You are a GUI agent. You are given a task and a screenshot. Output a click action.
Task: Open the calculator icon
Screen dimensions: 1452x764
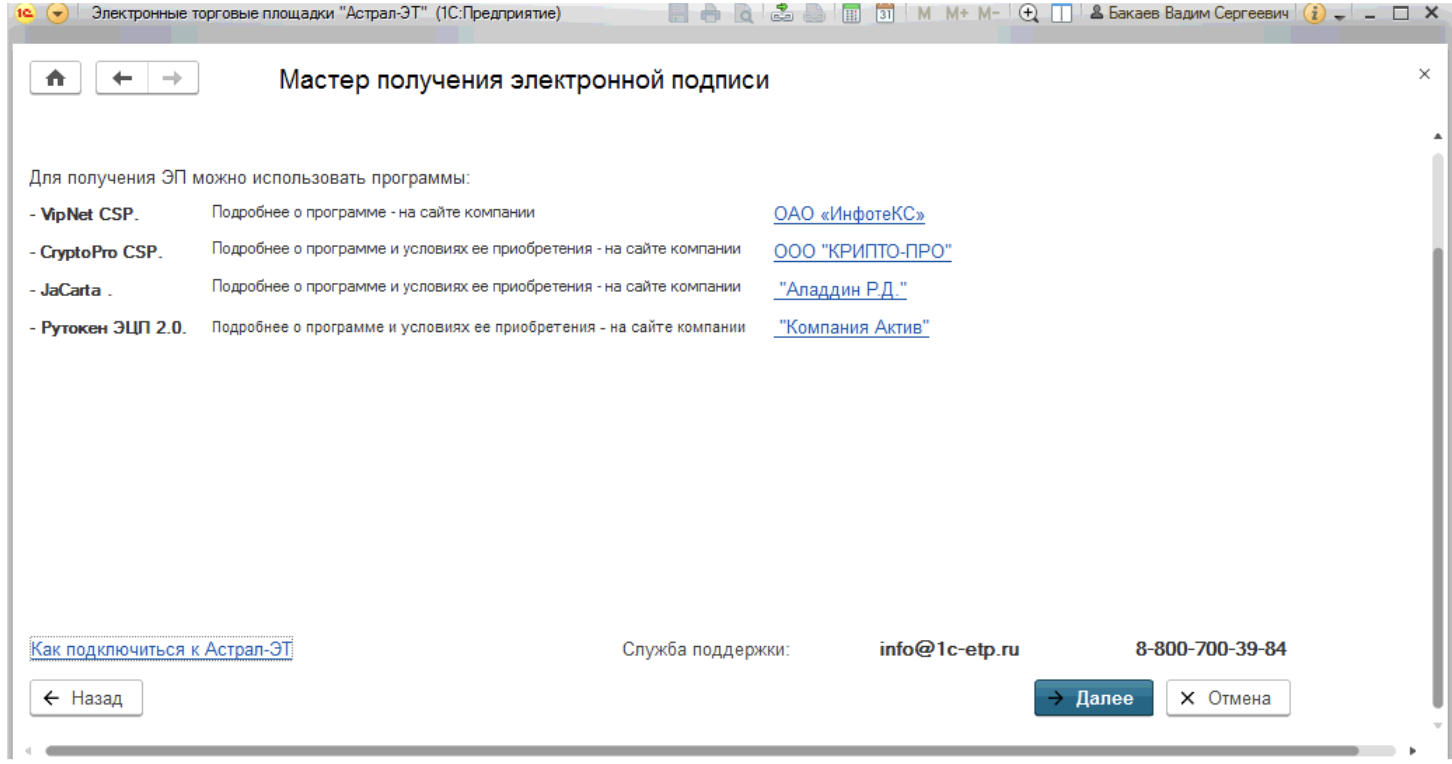(852, 14)
